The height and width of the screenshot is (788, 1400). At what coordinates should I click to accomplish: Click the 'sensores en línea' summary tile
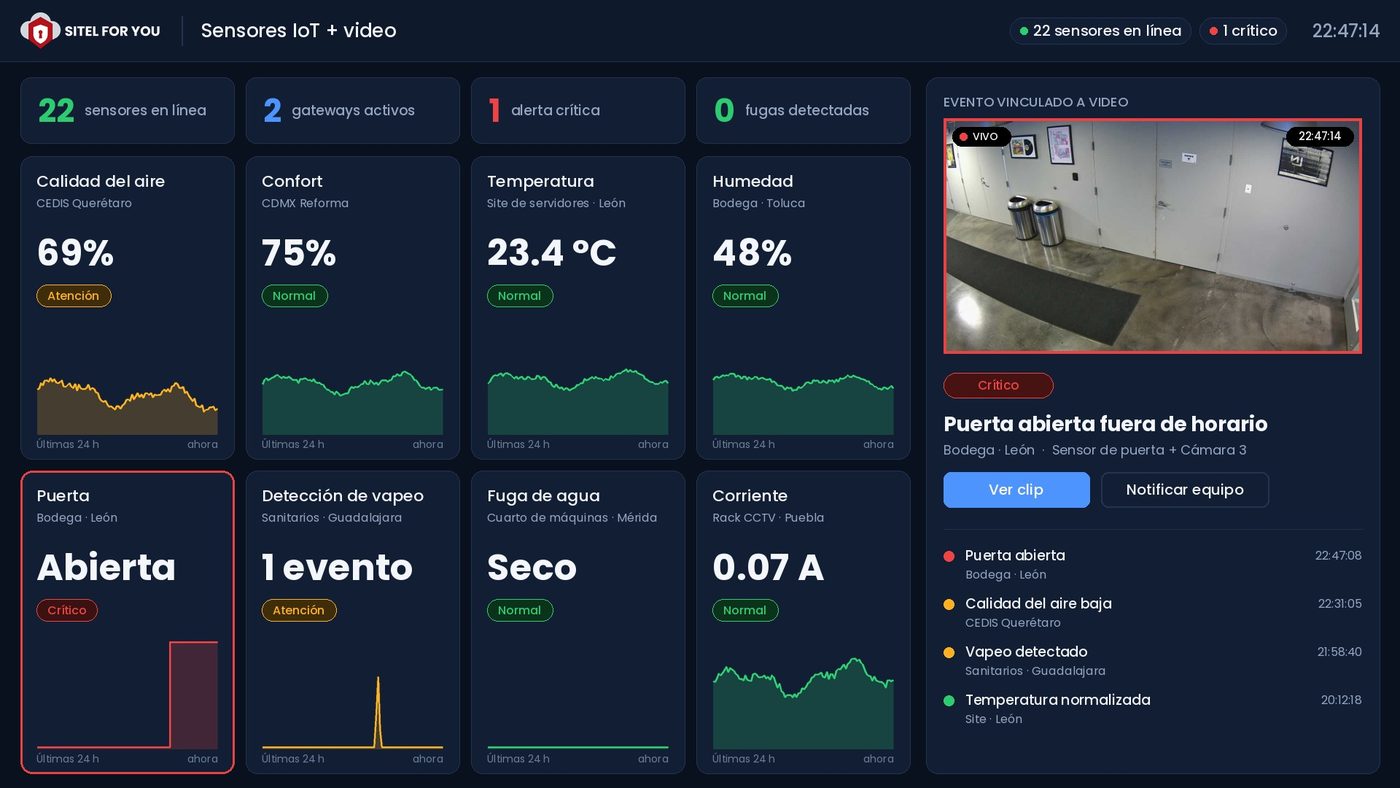127,111
